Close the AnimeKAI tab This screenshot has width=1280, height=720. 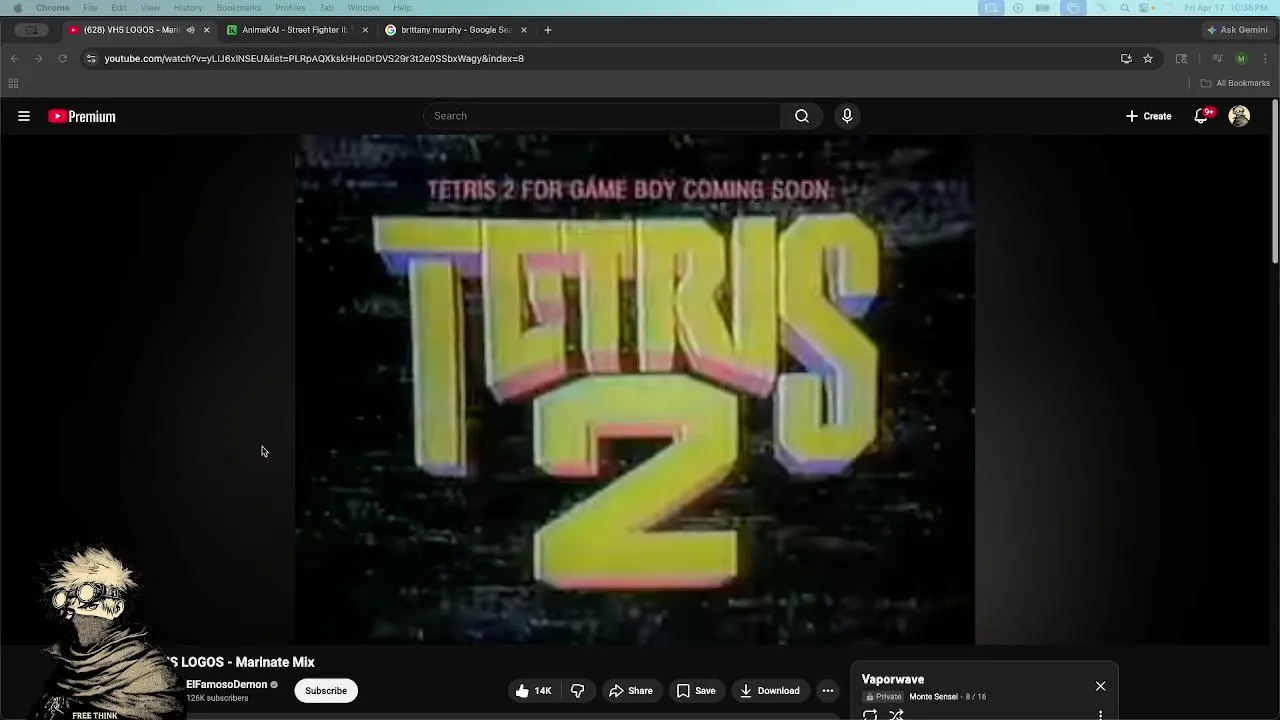click(x=365, y=30)
